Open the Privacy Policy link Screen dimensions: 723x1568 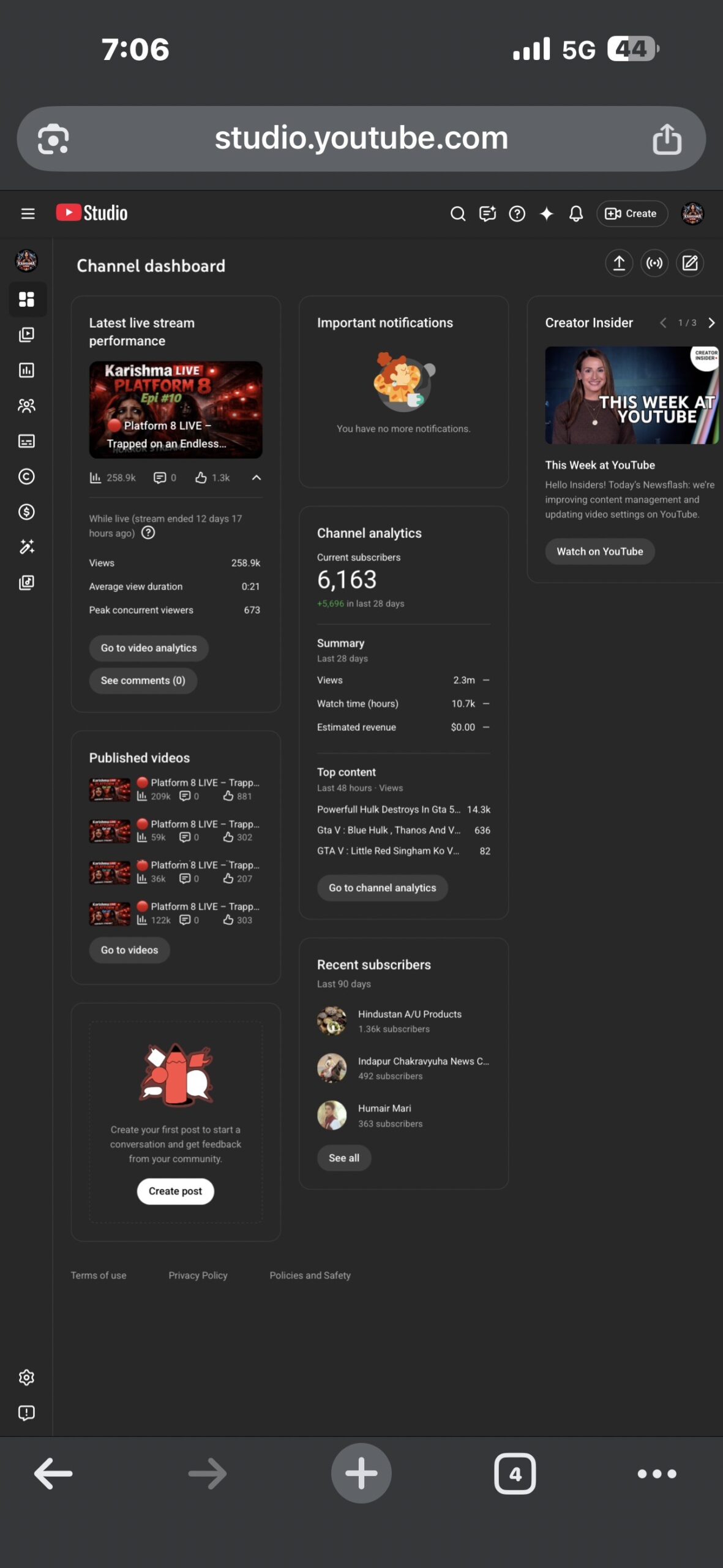coord(198,1275)
